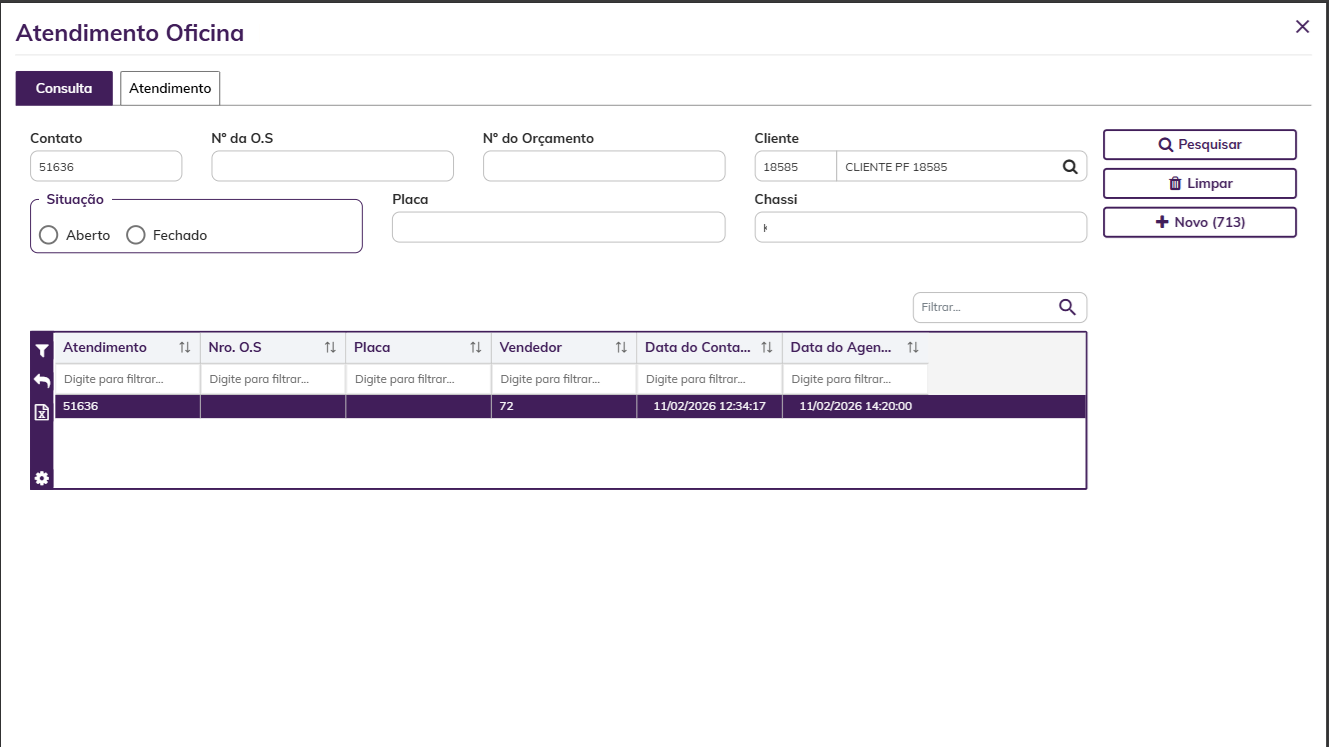Click contact date 11/02/2026 12:34:17

(x=709, y=406)
